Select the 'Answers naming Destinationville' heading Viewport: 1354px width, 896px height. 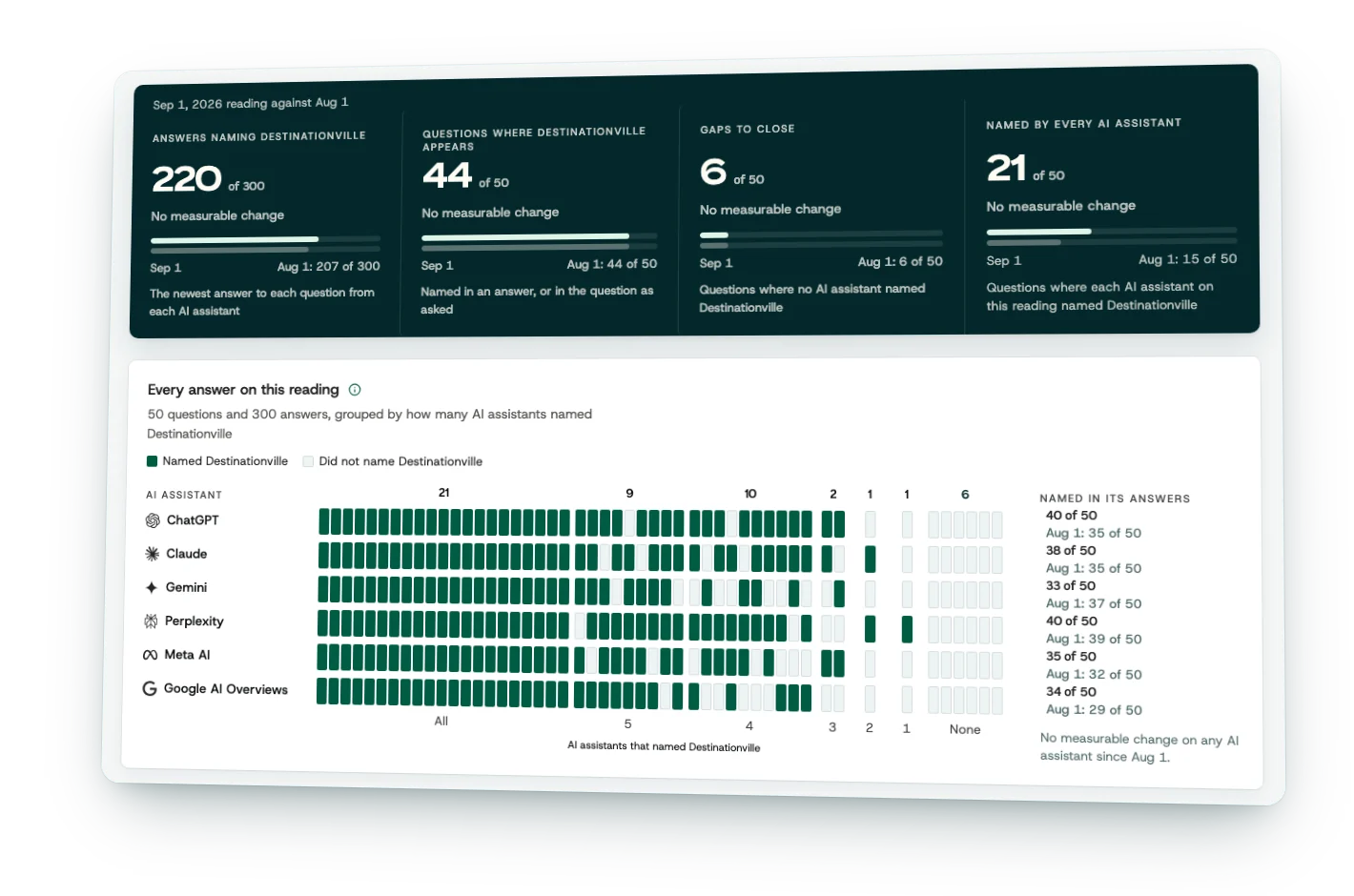(259, 137)
